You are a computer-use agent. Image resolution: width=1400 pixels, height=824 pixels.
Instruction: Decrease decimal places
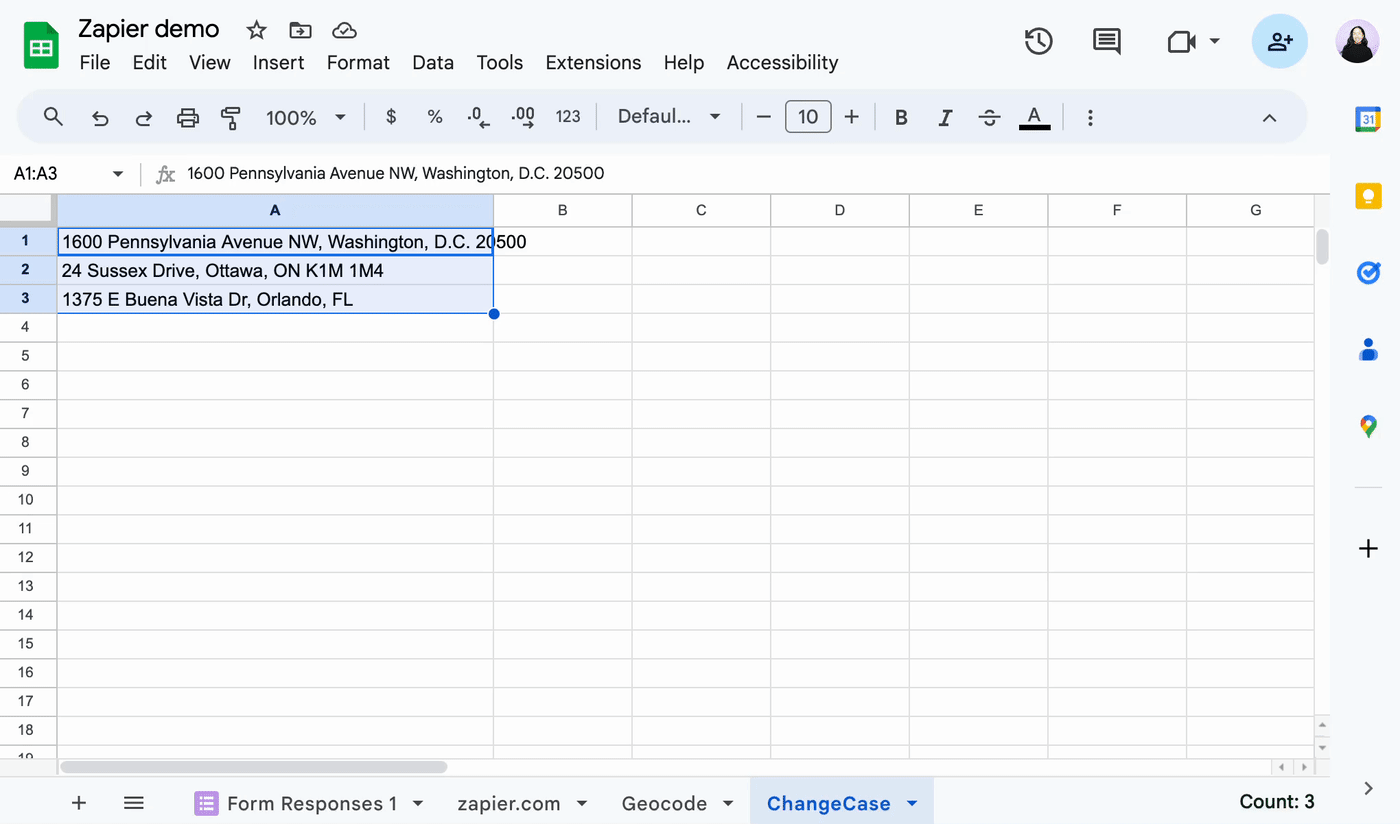479,117
